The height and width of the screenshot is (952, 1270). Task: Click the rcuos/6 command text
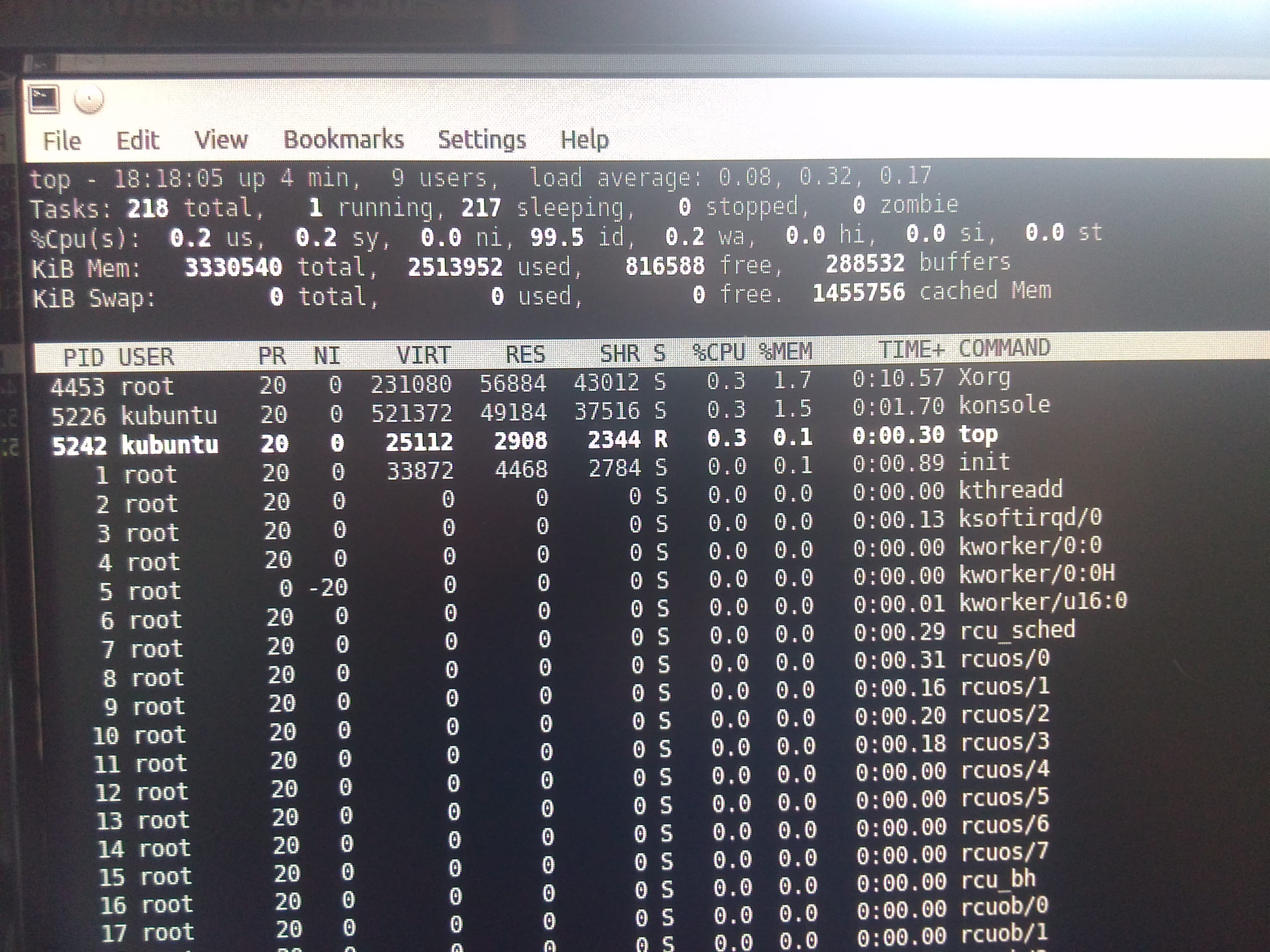tap(1005, 825)
